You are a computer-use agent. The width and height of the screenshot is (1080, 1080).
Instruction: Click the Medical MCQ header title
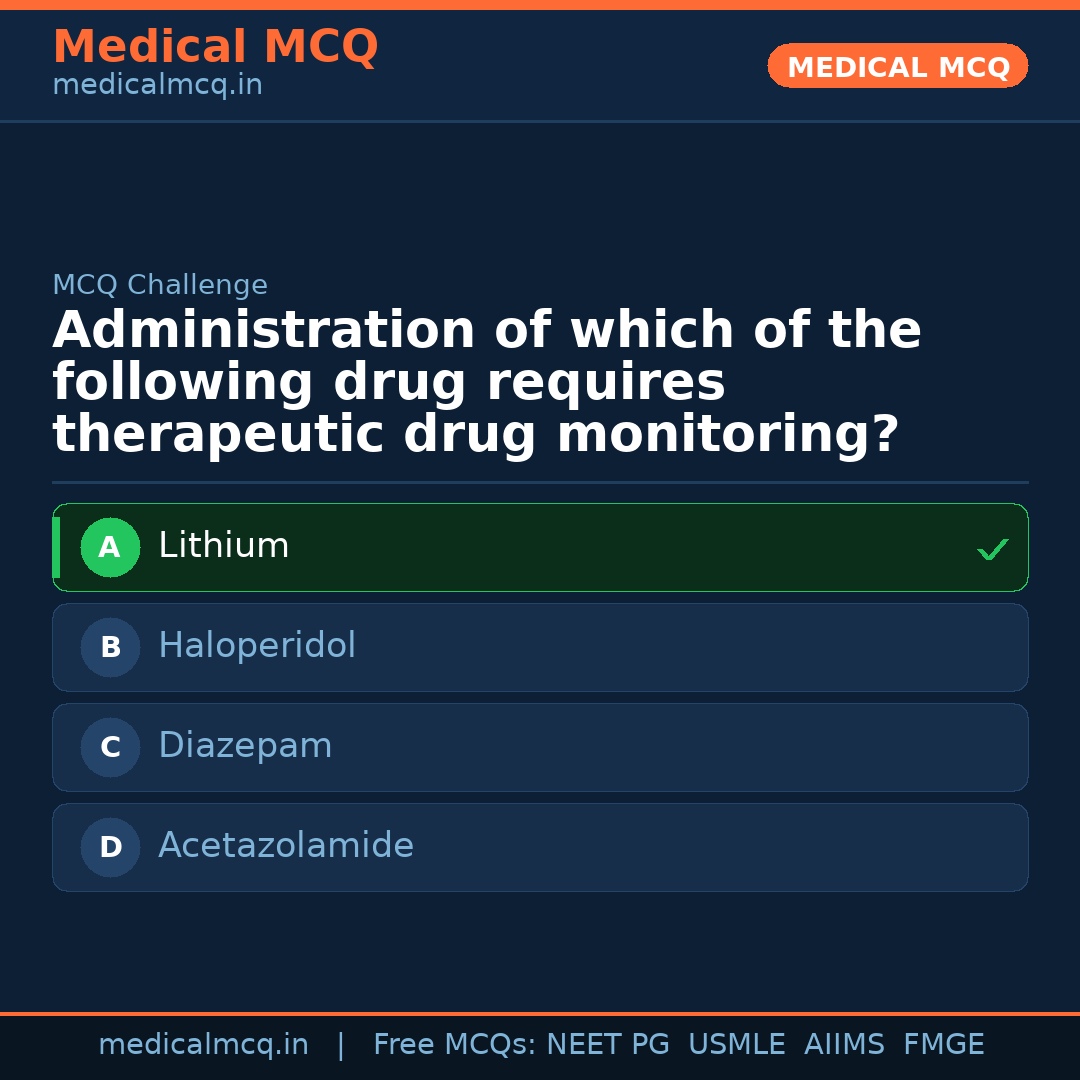pyautogui.click(x=215, y=47)
